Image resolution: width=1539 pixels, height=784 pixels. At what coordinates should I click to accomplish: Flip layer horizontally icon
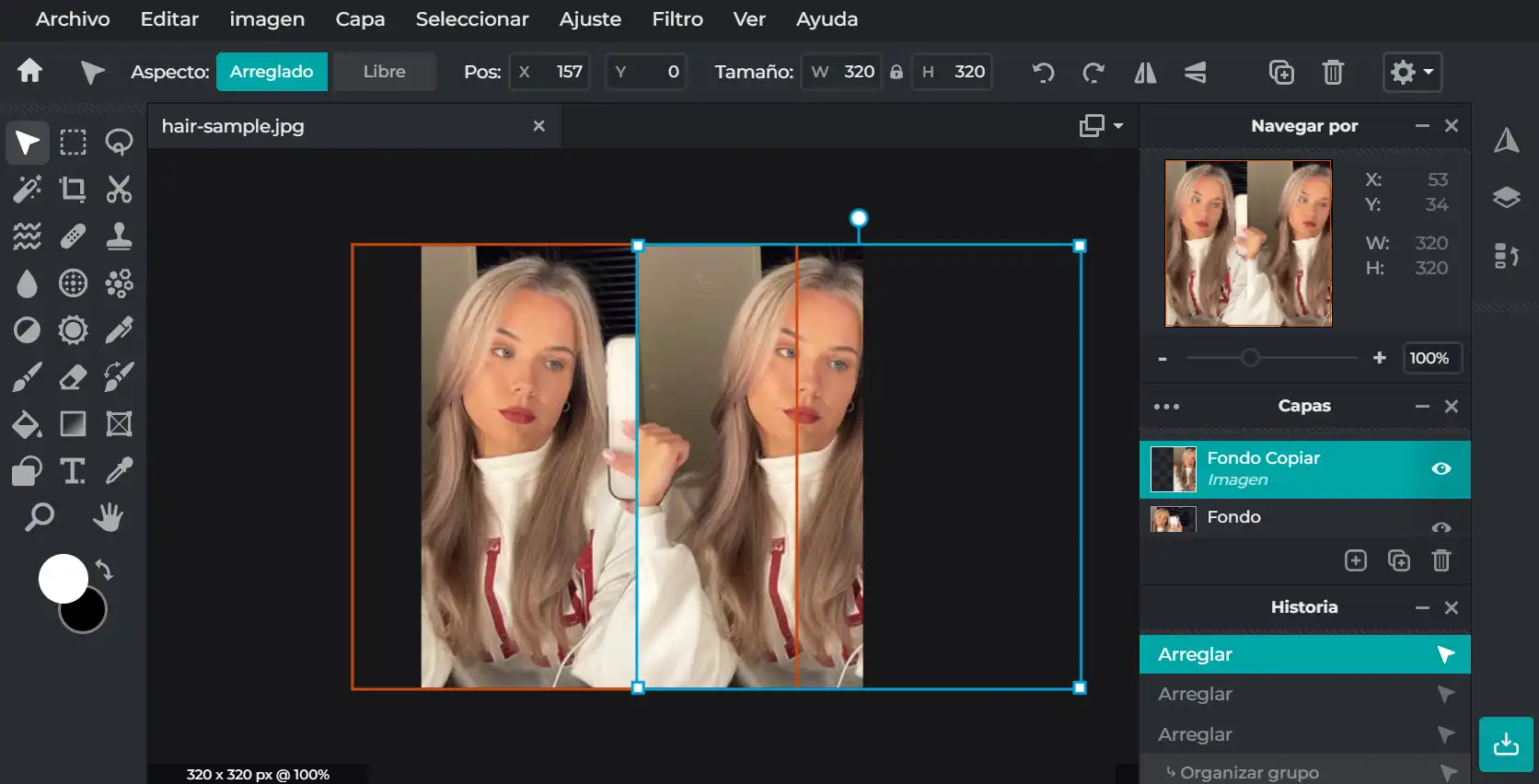coord(1145,72)
